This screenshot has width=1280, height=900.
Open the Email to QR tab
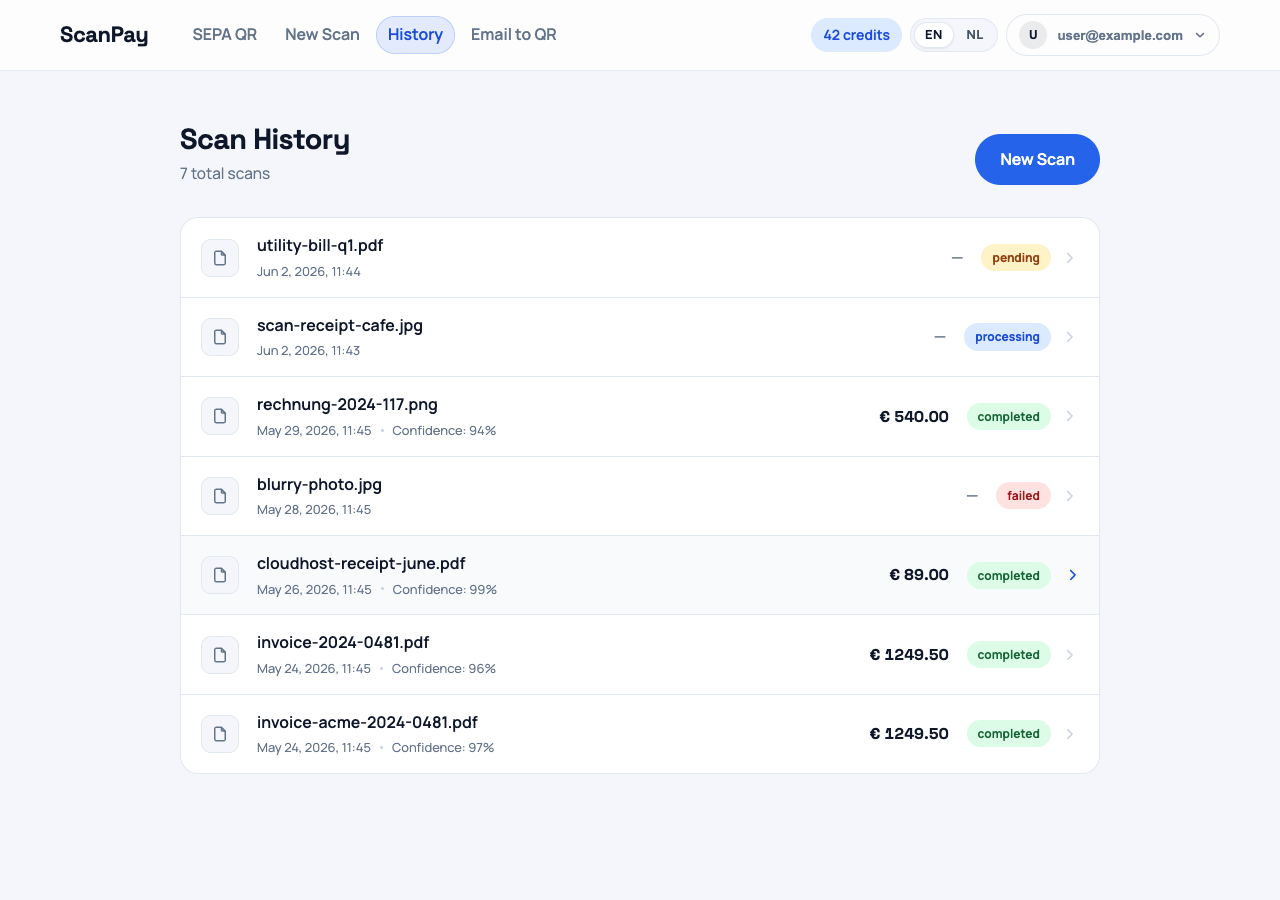[514, 35]
